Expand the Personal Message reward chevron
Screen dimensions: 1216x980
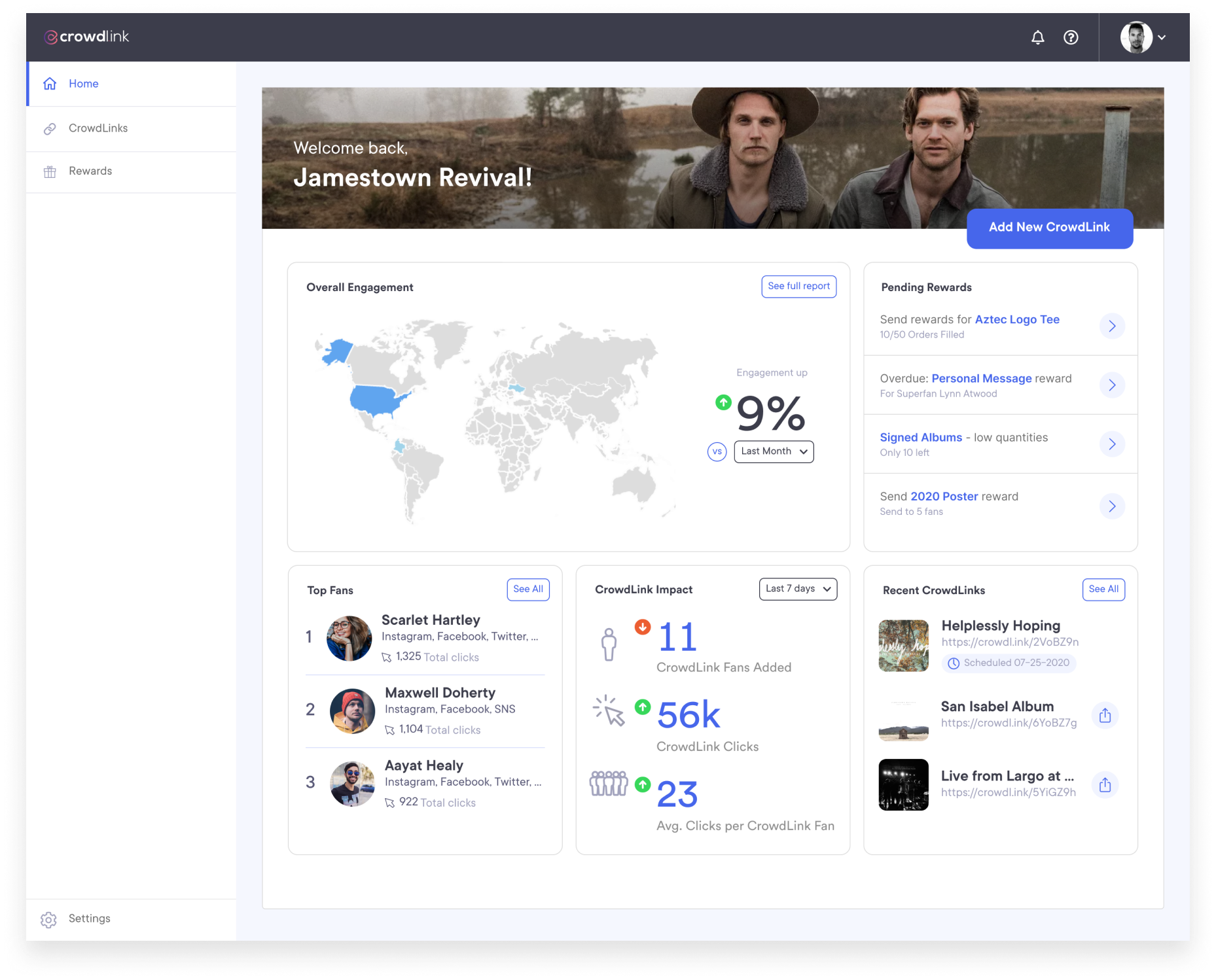(1112, 385)
